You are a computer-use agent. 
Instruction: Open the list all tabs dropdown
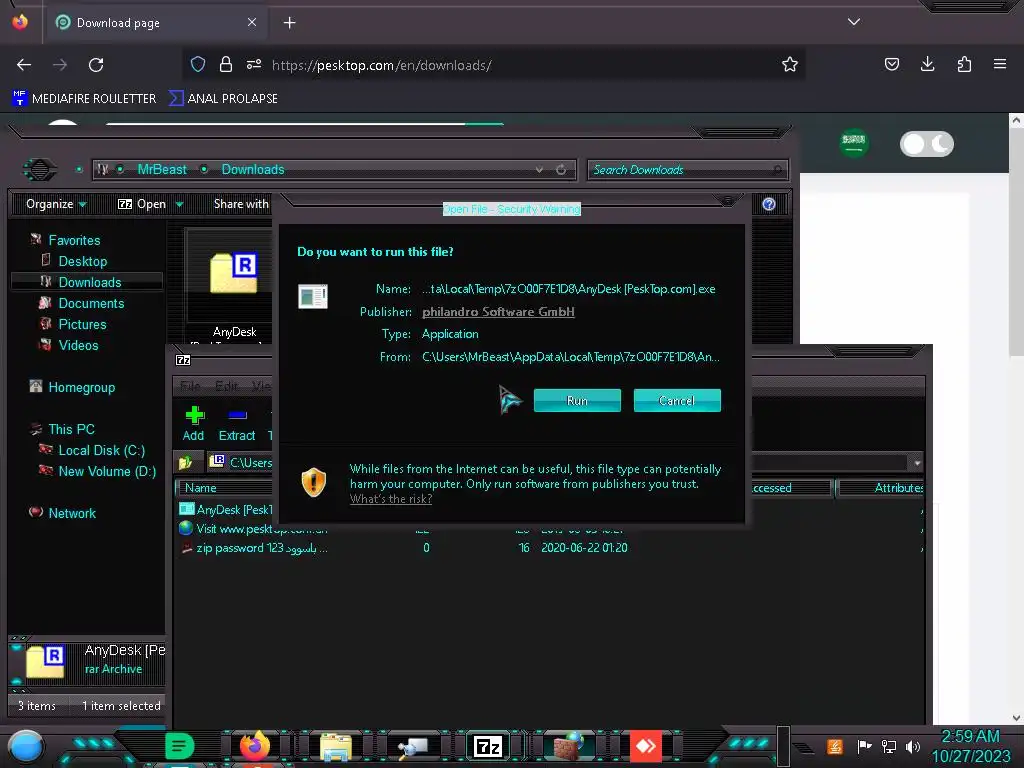pyautogui.click(x=854, y=22)
